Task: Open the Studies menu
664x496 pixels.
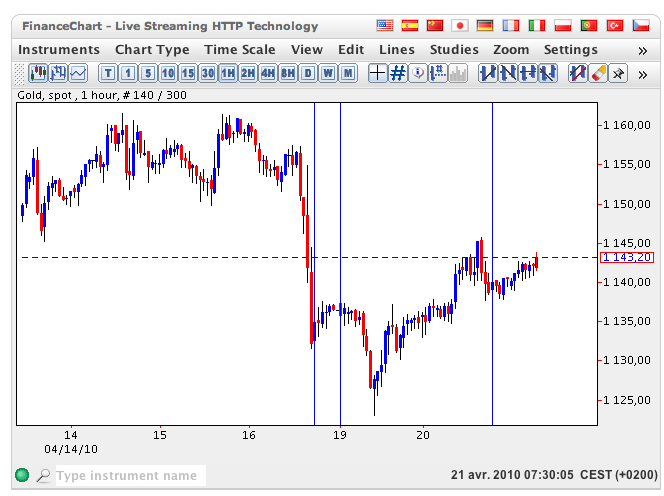Action: (454, 49)
